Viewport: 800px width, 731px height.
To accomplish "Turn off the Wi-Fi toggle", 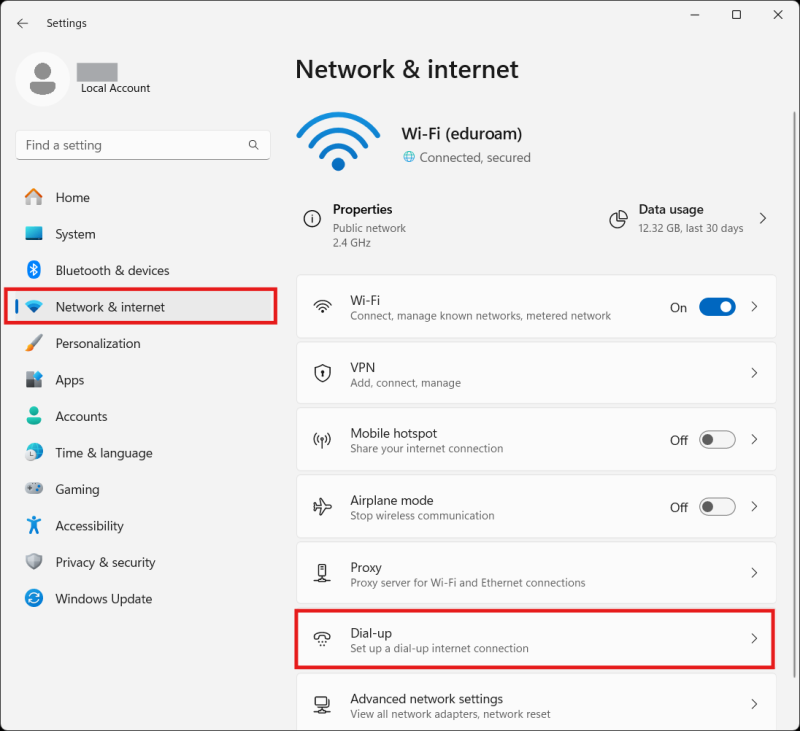I will 717,307.
